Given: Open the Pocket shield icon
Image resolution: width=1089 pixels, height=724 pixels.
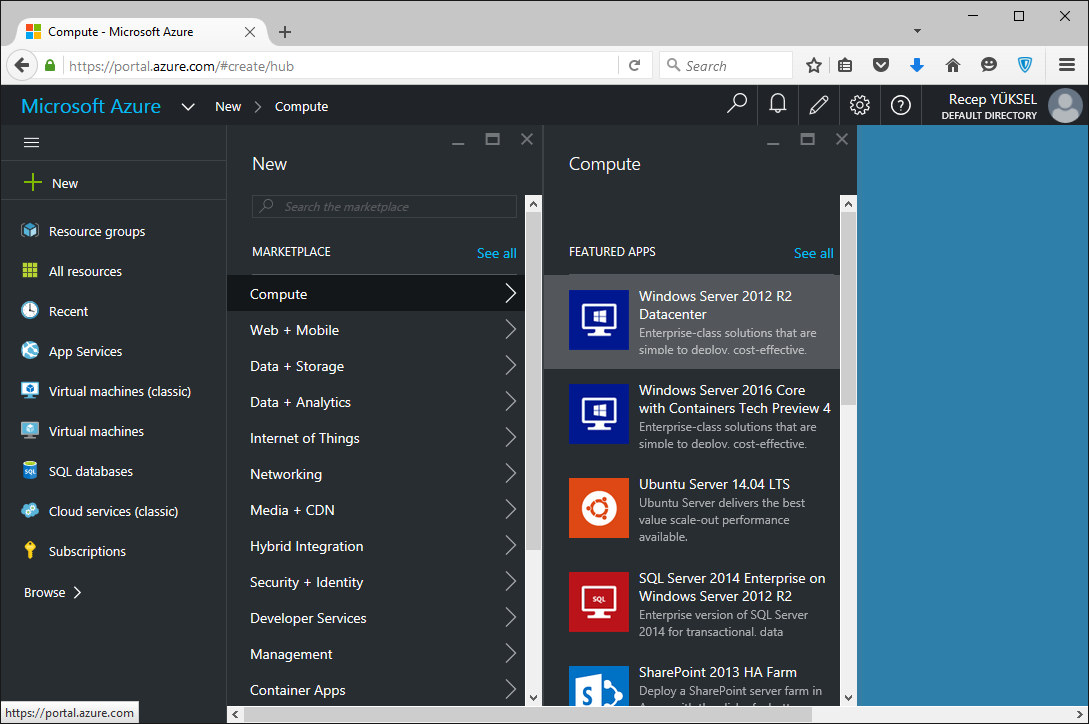Looking at the screenshot, I should 881,65.
